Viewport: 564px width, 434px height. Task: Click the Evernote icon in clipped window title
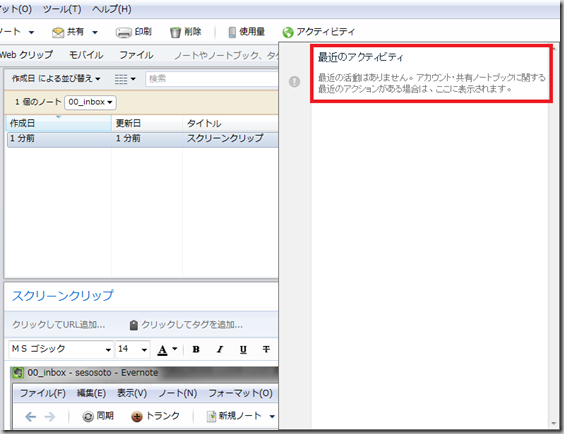tap(18, 373)
